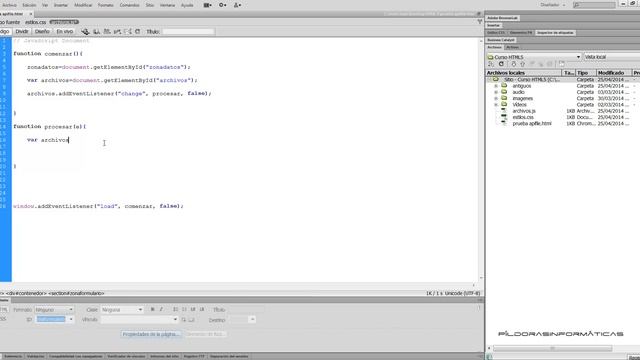Sort by Tipo column header
Image resolution: width=640 pixels, height=360 pixels.
pyautogui.click(x=586, y=73)
